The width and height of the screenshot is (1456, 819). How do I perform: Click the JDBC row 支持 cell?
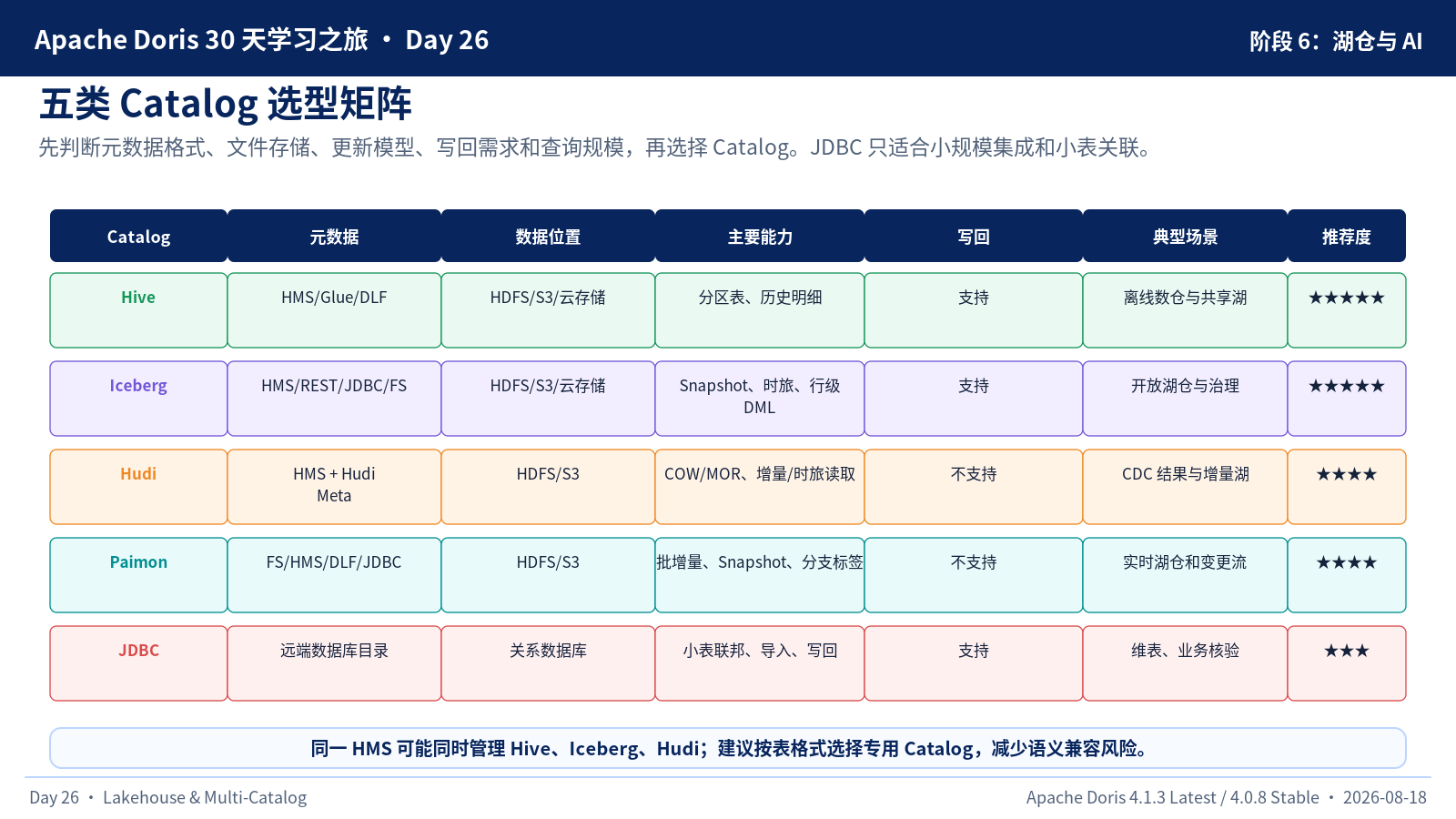[974, 663]
